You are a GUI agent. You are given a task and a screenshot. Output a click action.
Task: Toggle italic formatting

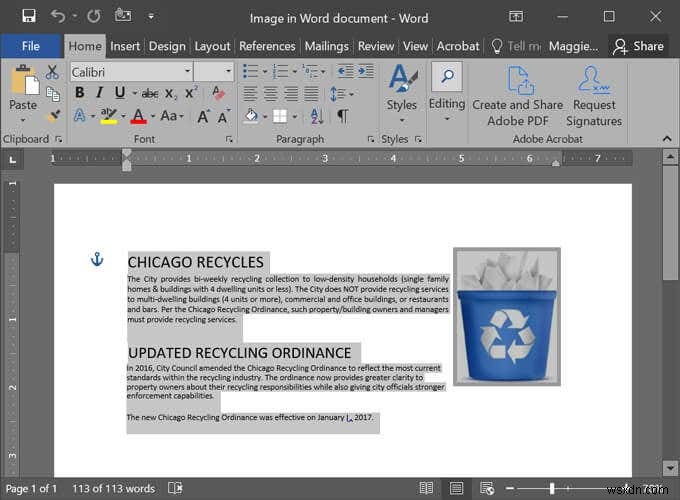click(100, 94)
